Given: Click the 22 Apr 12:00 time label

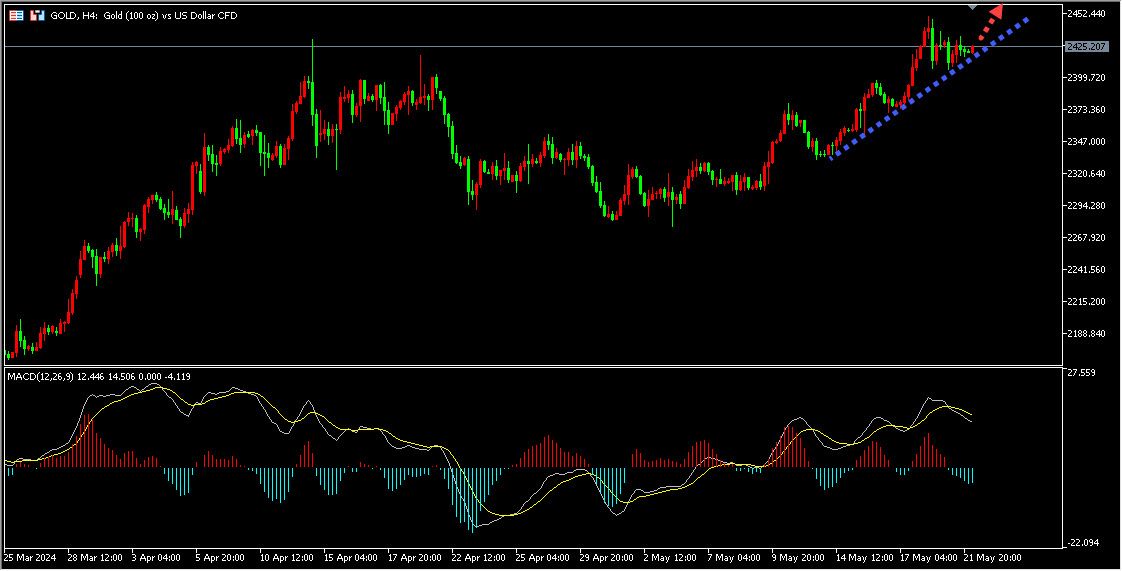Looking at the screenshot, I should [479, 557].
